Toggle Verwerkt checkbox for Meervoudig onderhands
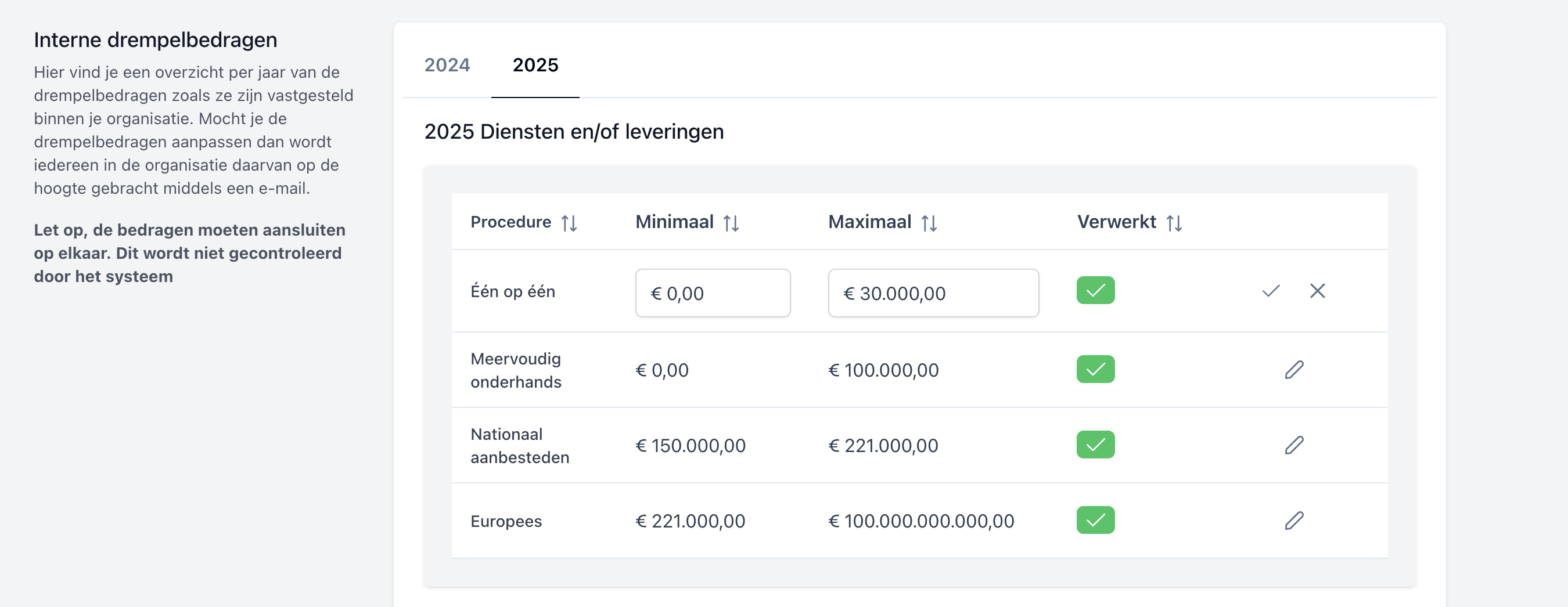Image resolution: width=1568 pixels, height=607 pixels. pos(1095,369)
